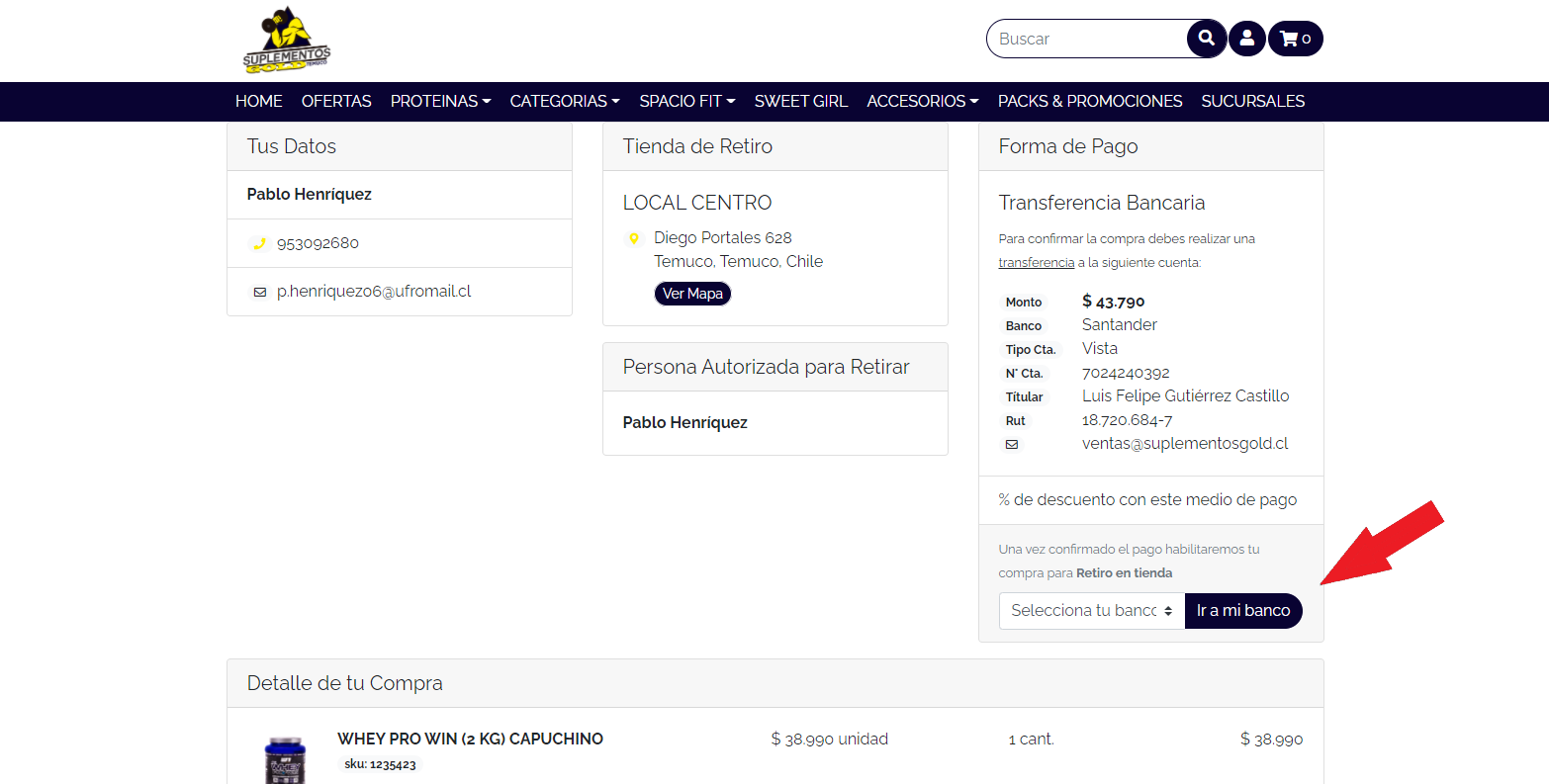Open the shopping cart icon
Image resolution: width=1549 pixels, height=784 pixels.
1295,39
